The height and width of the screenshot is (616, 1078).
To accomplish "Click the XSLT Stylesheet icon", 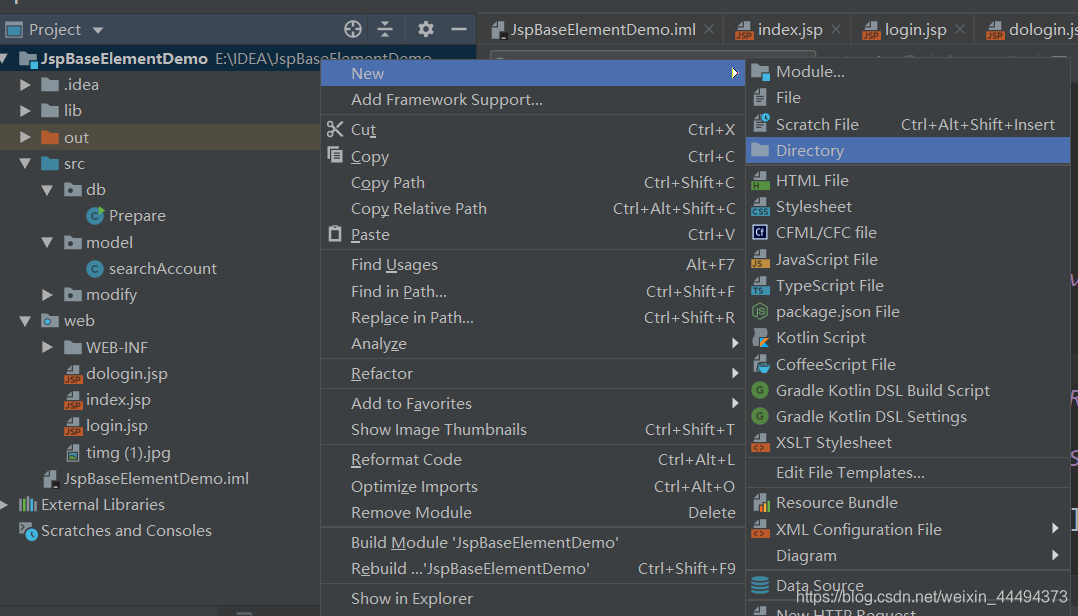I will [760, 443].
